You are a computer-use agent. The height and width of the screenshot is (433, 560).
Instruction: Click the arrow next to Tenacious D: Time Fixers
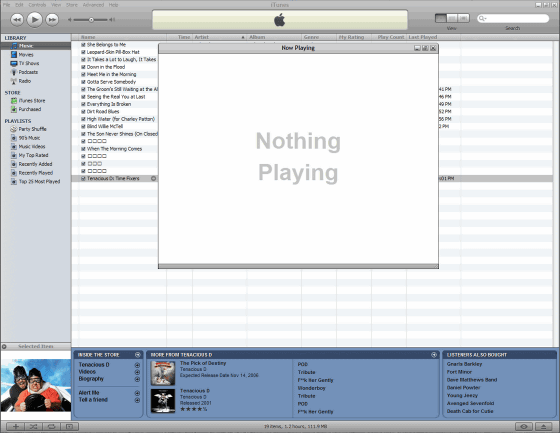(x=154, y=178)
